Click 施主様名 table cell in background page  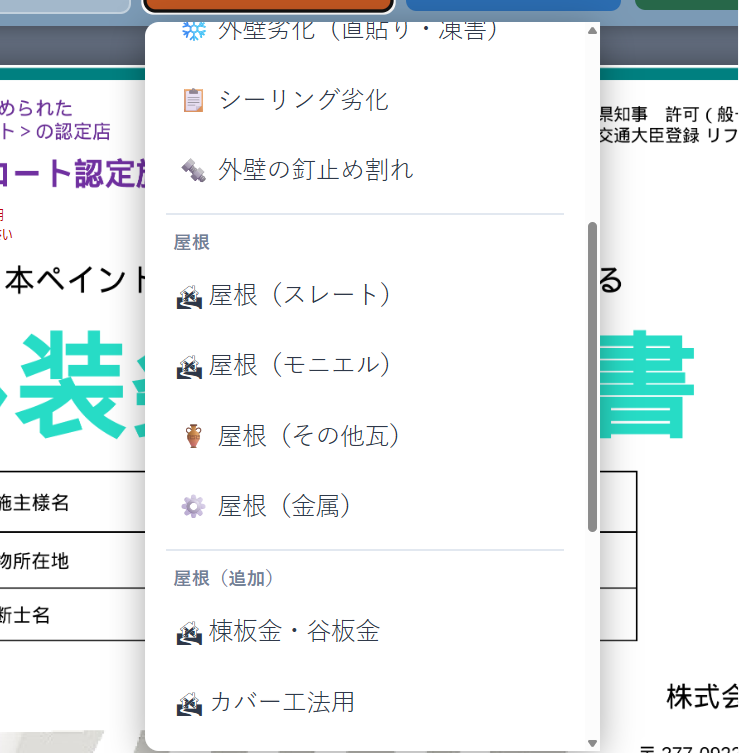(x=72, y=502)
